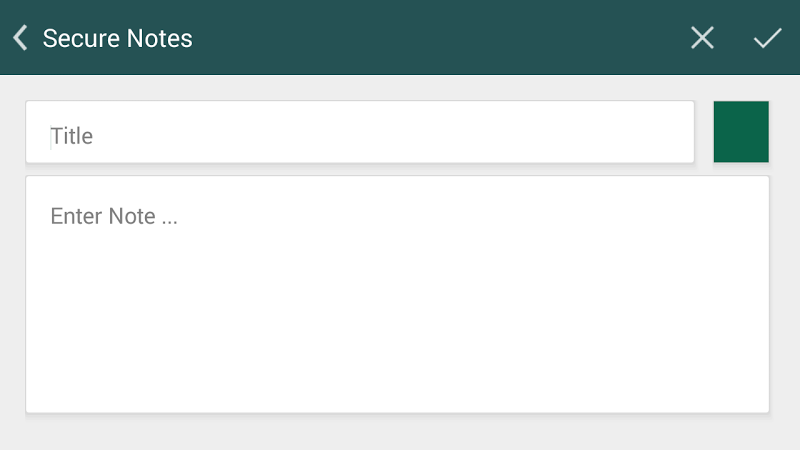The image size is (800, 450).
Task: Cancel editing via the cross icon
Action: coord(703,38)
